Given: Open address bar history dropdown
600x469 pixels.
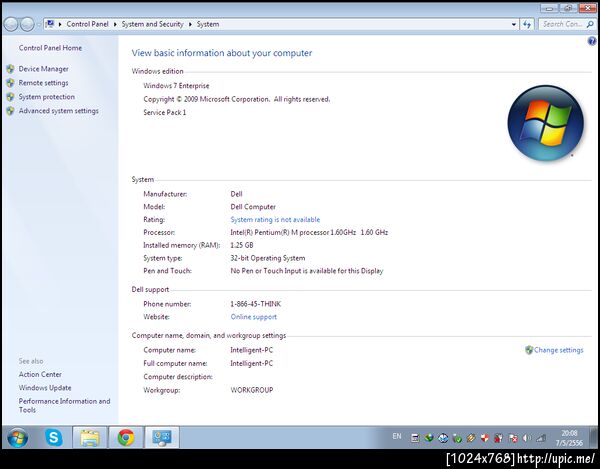Looking at the screenshot, I should pyautogui.click(x=514, y=24).
